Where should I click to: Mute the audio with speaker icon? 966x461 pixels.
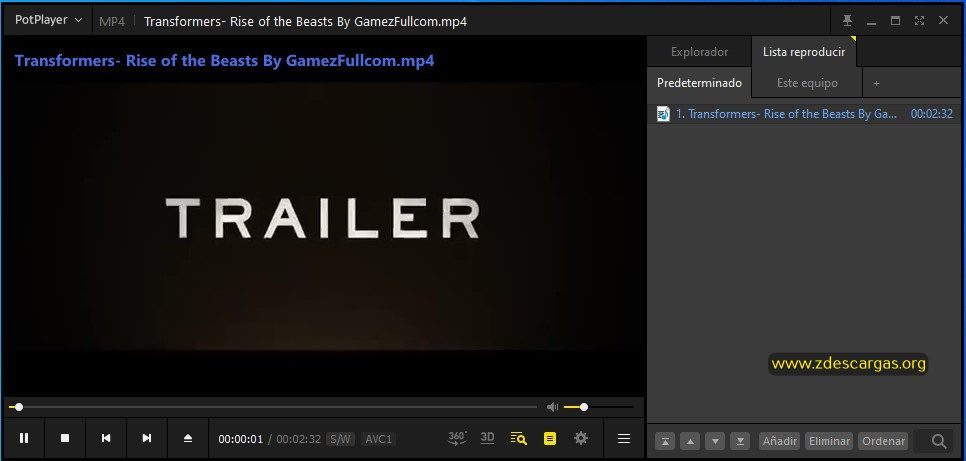coord(553,407)
